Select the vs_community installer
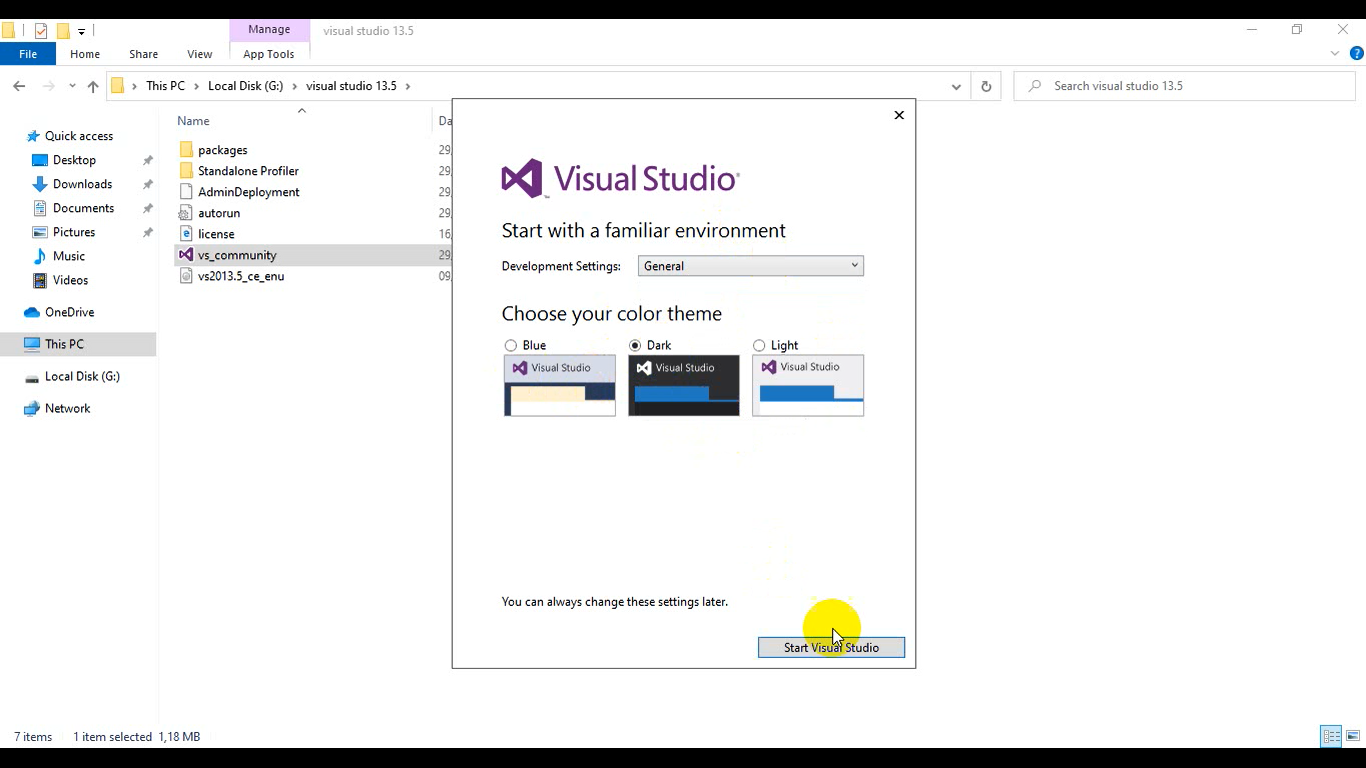1366x768 pixels. tap(237, 255)
